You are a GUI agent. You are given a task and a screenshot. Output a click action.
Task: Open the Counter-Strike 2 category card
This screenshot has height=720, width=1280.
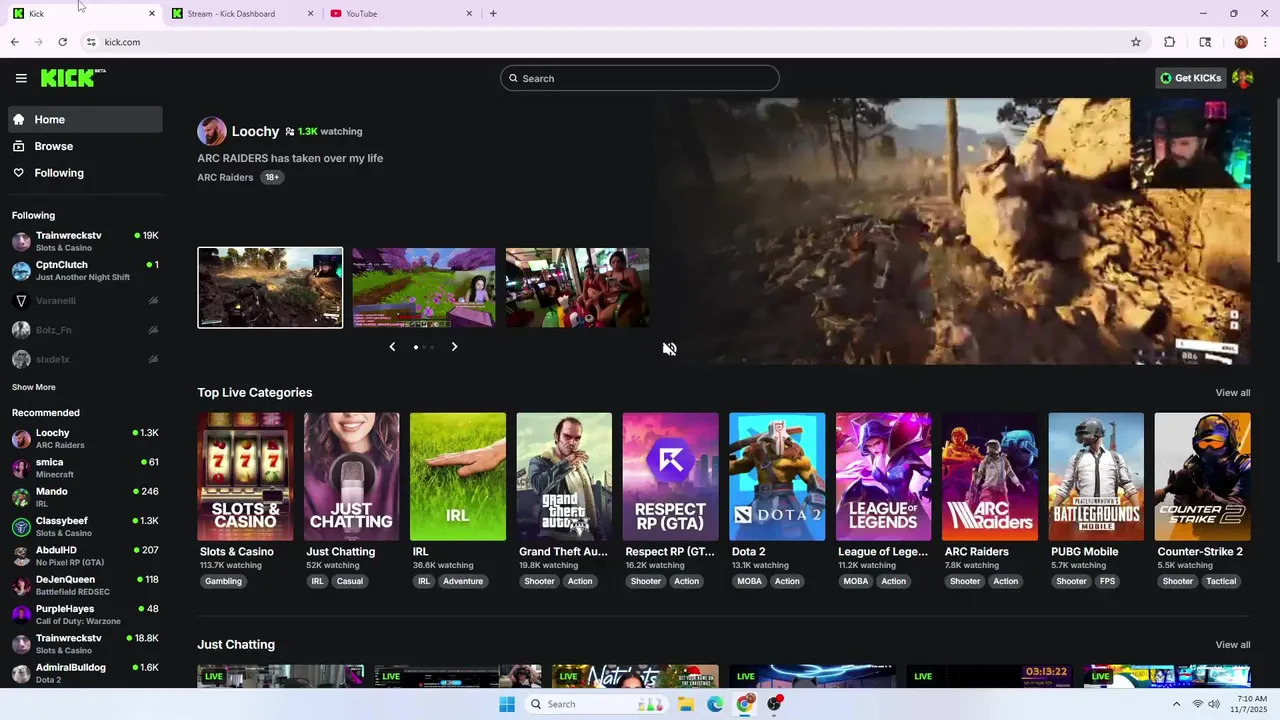(1202, 477)
